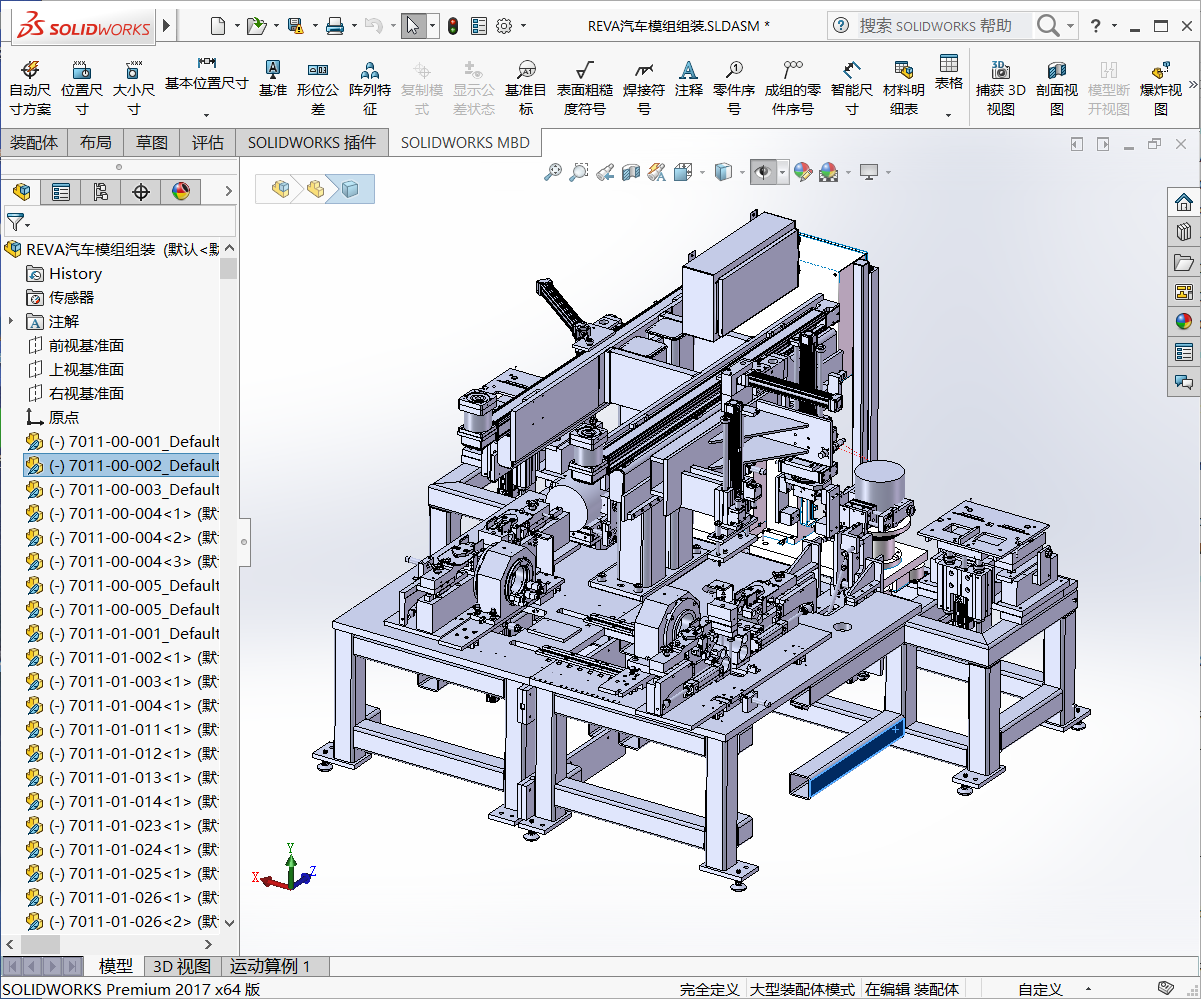
Task: Open the display style dropdown arrow
Action: [742, 172]
